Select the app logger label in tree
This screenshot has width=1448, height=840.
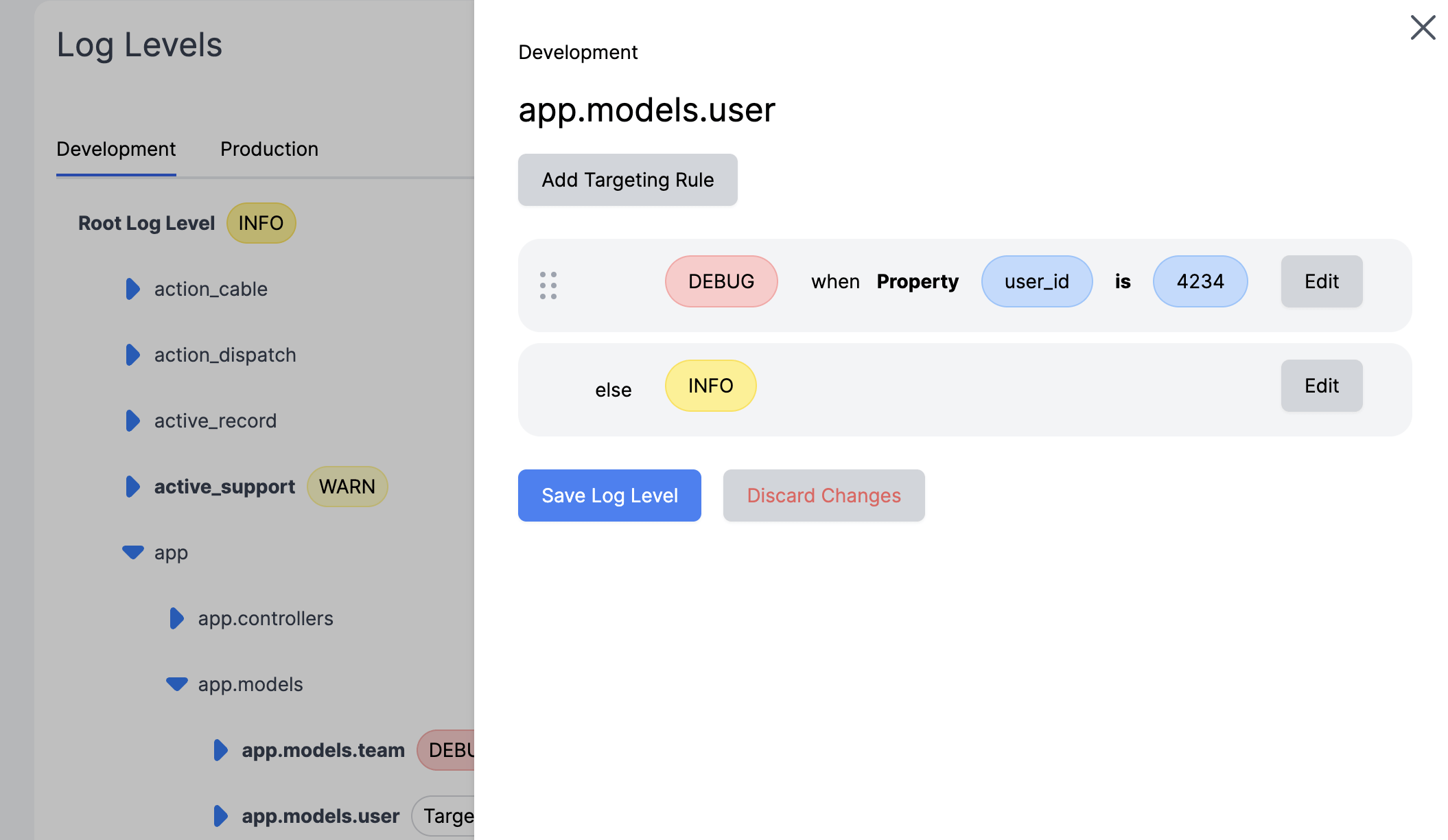171,552
